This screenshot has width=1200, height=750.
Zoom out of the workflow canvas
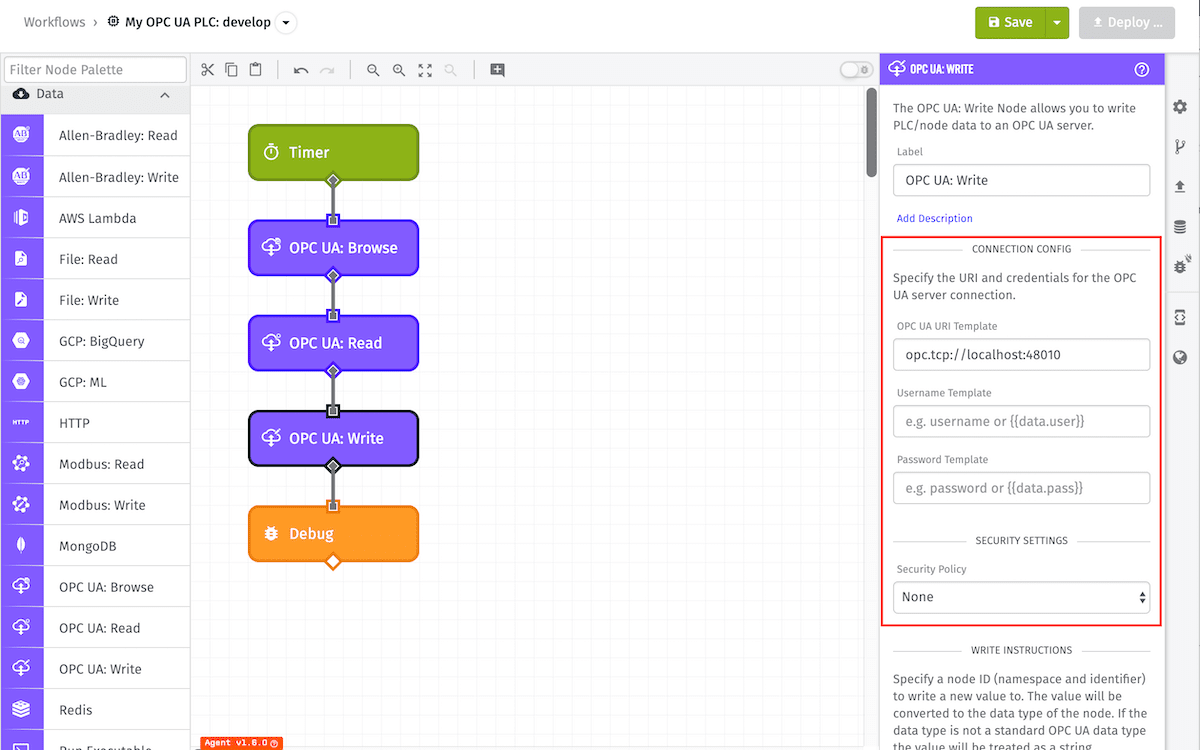(x=373, y=70)
